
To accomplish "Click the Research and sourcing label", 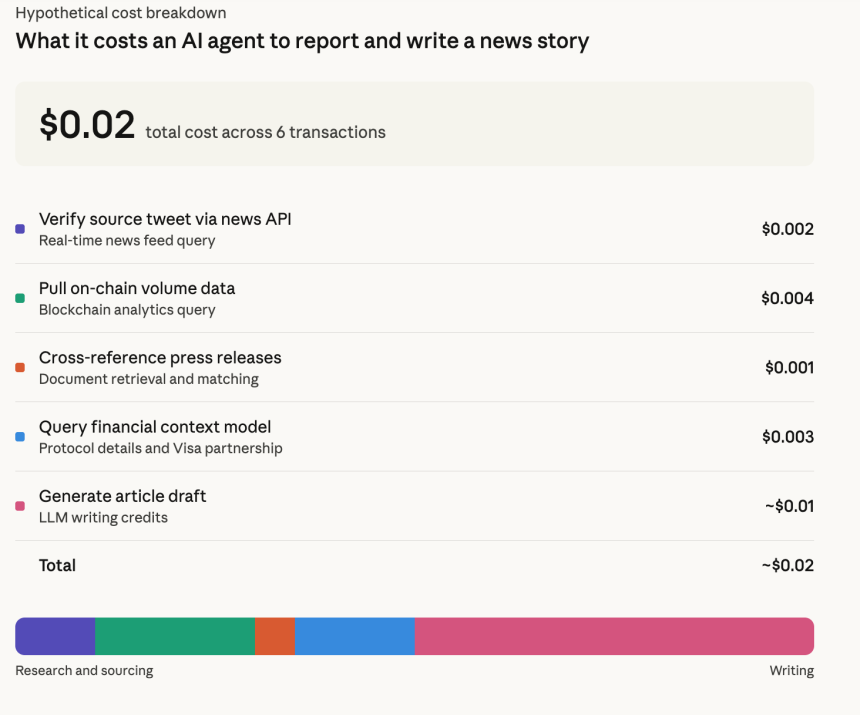I will 84,671.
